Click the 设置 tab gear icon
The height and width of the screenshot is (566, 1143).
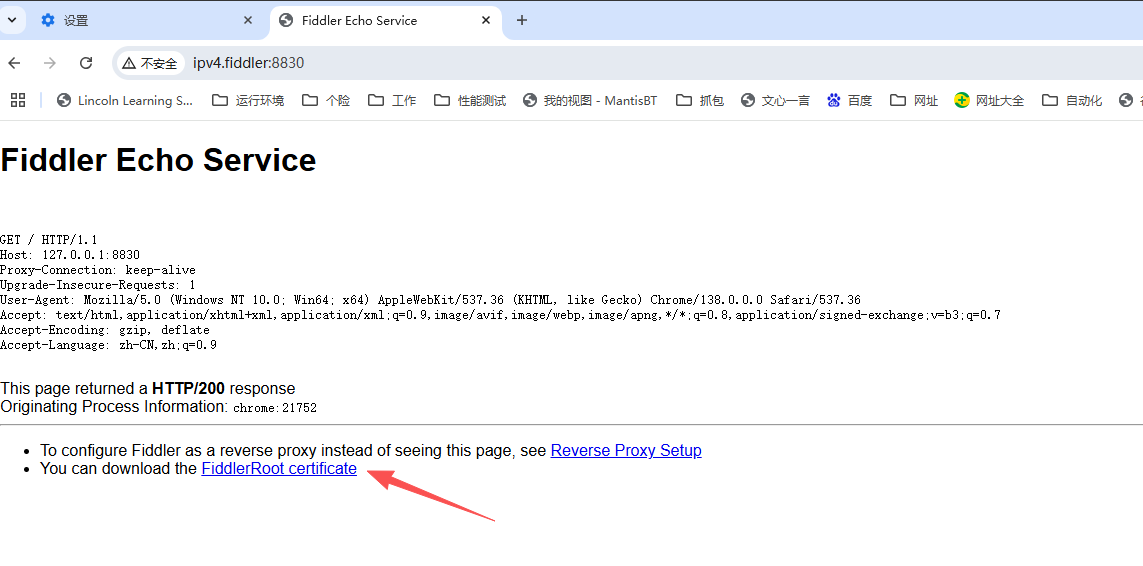click(x=48, y=20)
